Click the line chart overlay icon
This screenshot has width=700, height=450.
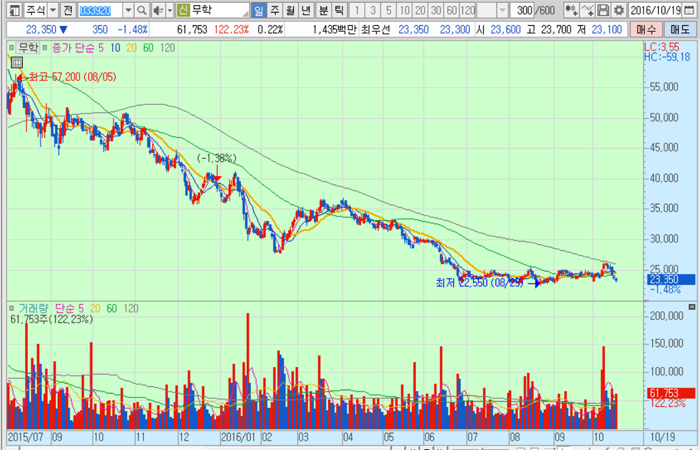[x=591, y=10]
